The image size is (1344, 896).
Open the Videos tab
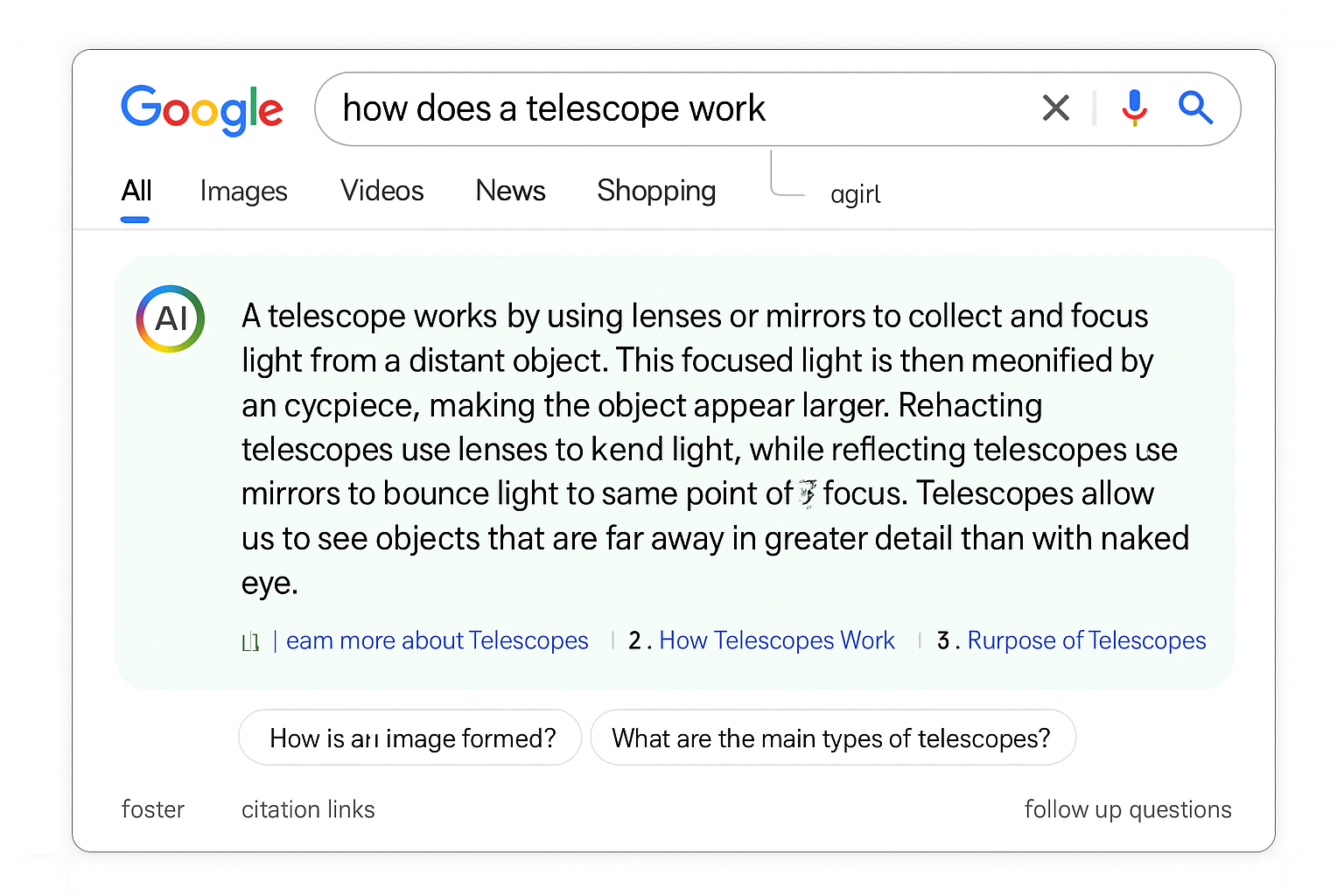pos(382,191)
